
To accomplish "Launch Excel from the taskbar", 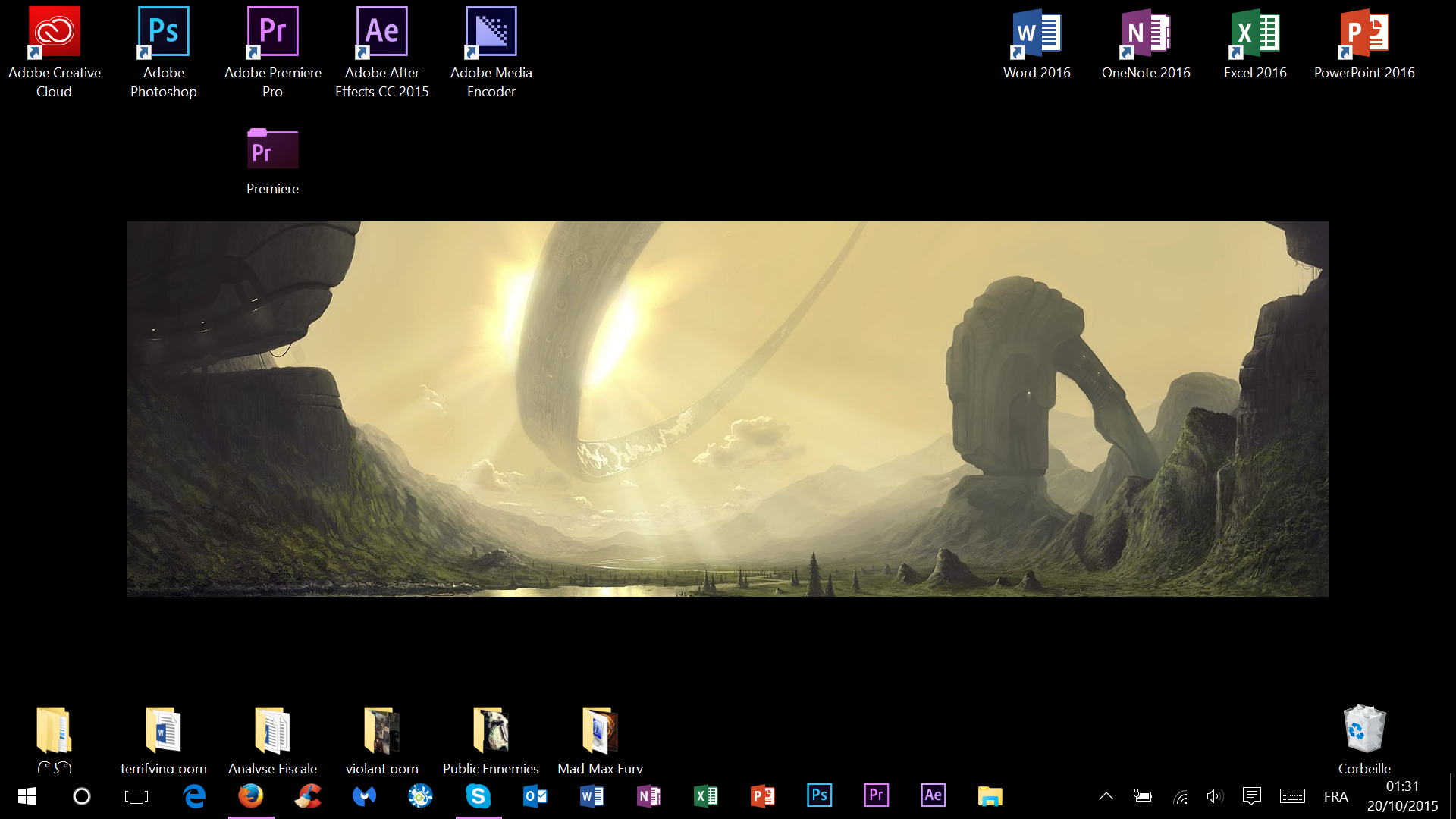I will [706, 796].
